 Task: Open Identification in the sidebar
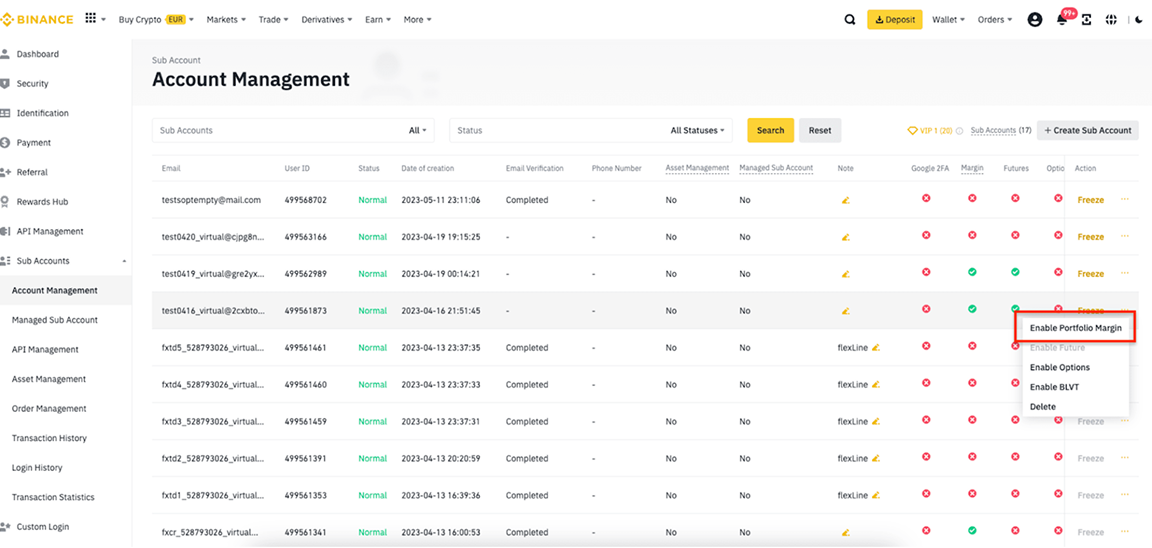click(x=43, y=113)
